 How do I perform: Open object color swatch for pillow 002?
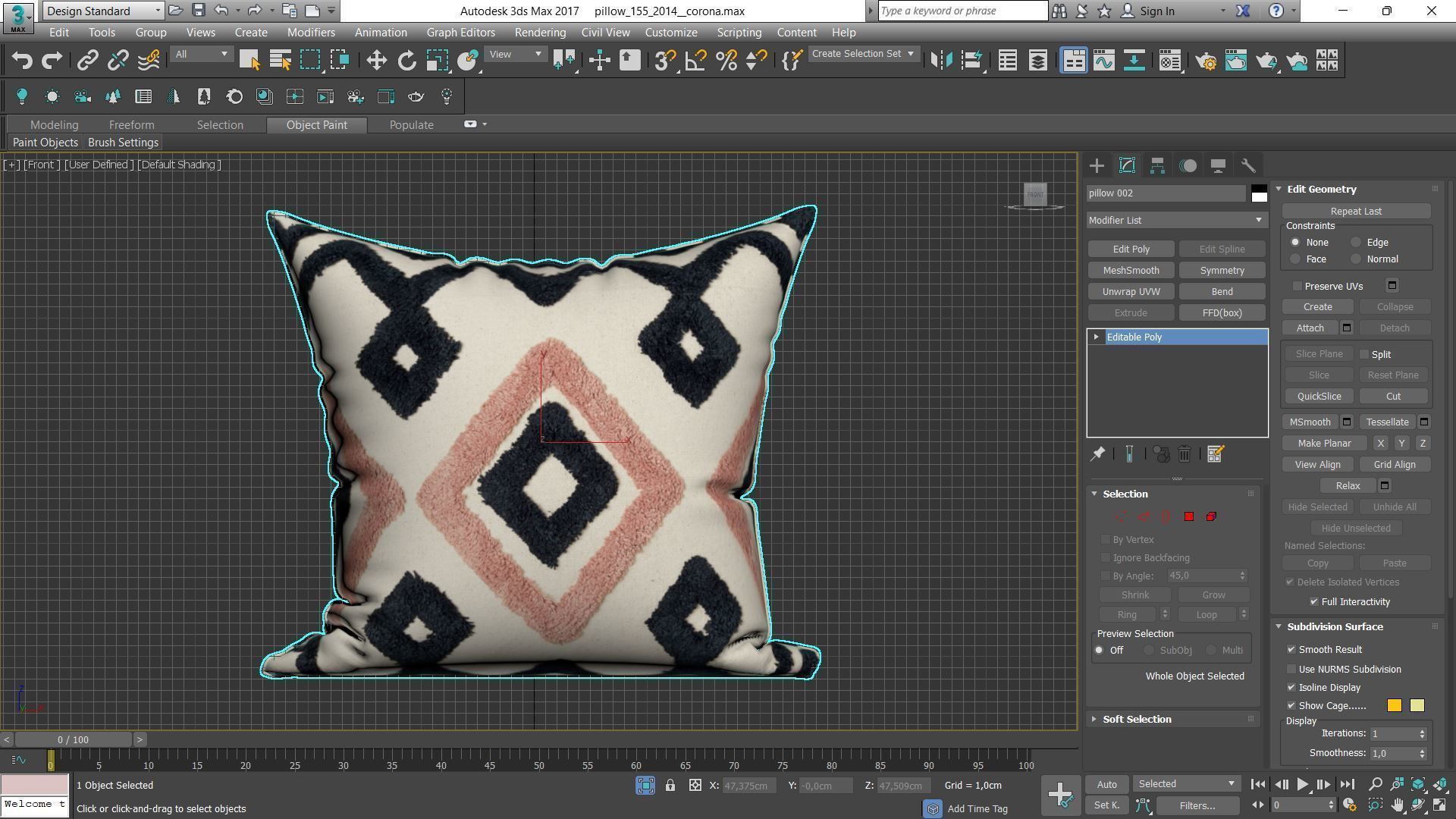[x=1259, y=193]
